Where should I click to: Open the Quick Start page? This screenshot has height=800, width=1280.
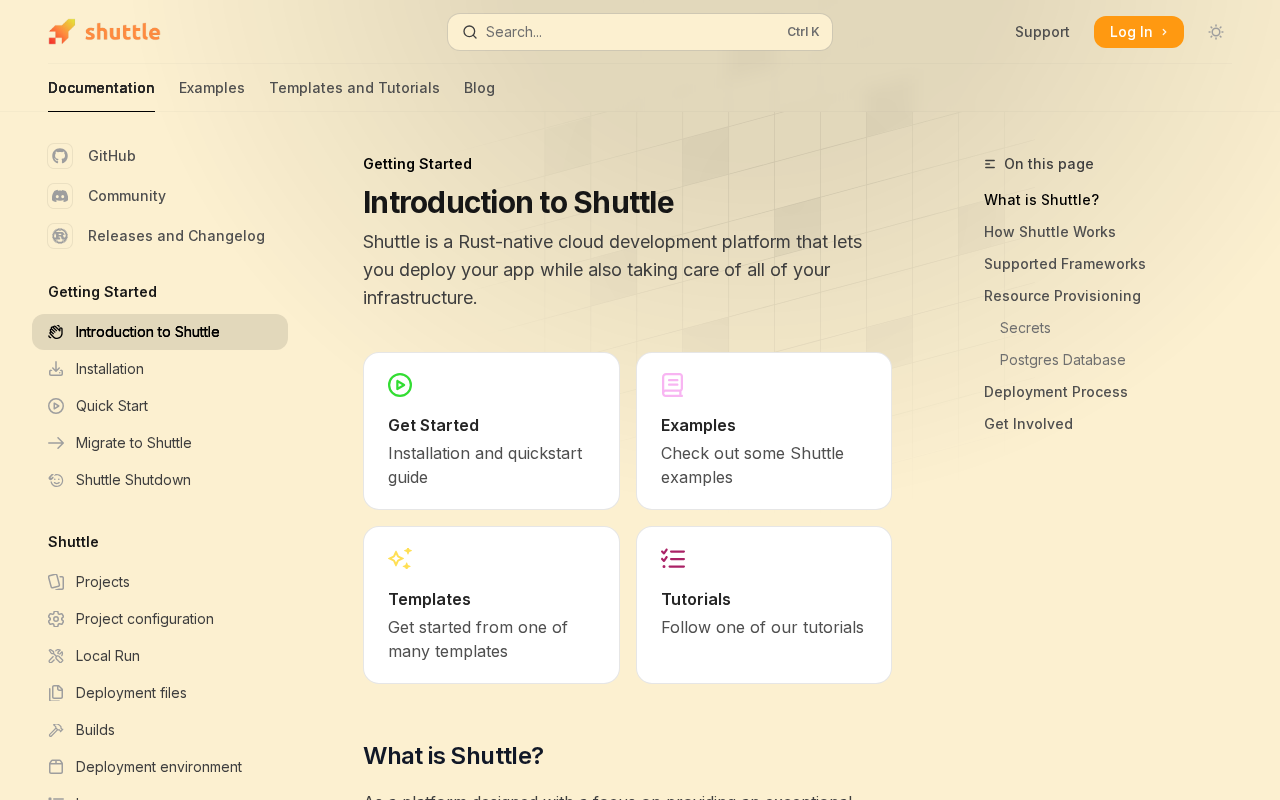[x=160, y=406]
